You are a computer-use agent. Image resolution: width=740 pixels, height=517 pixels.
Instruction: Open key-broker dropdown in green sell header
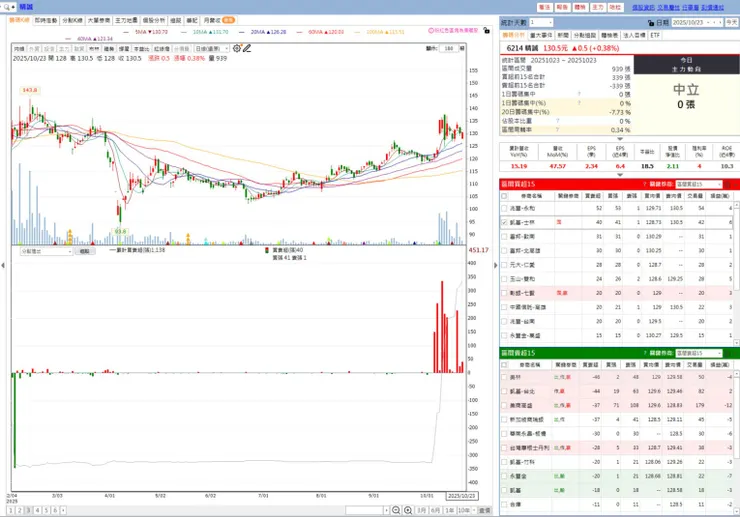tap(698, 353)
